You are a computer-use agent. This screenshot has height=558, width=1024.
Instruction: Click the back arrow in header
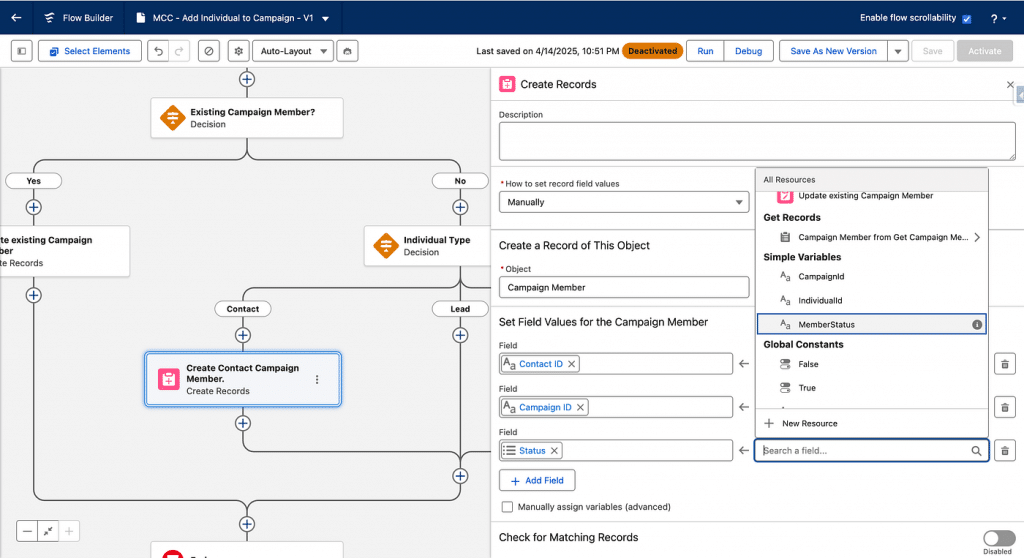click(16, 18)
